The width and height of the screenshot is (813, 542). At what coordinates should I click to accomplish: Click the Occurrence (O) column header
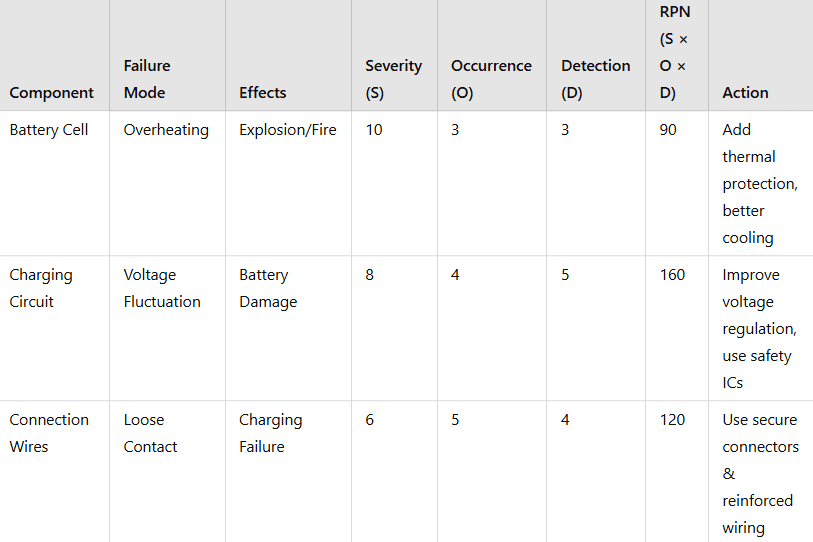pyautogui.click(x=491, y=79)
